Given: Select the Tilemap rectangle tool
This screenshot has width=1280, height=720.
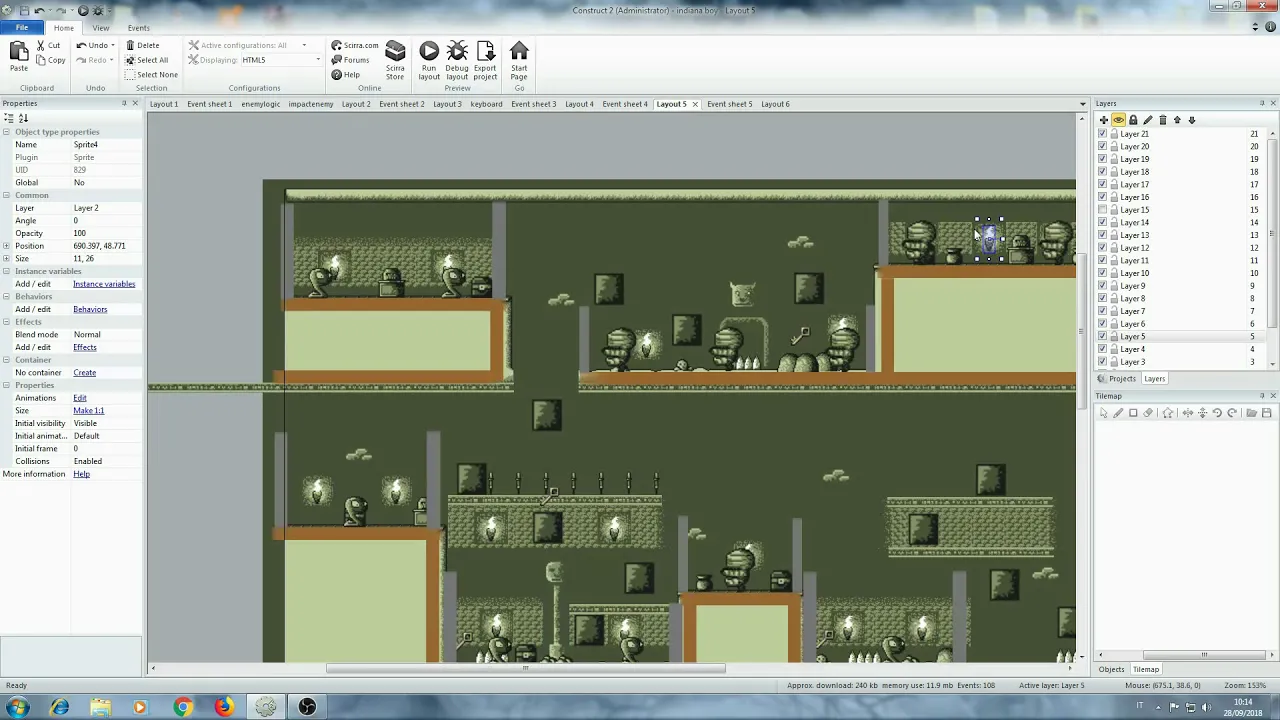Looking at the screenshot, I should pyautogui.click(x=1133, y=413).
